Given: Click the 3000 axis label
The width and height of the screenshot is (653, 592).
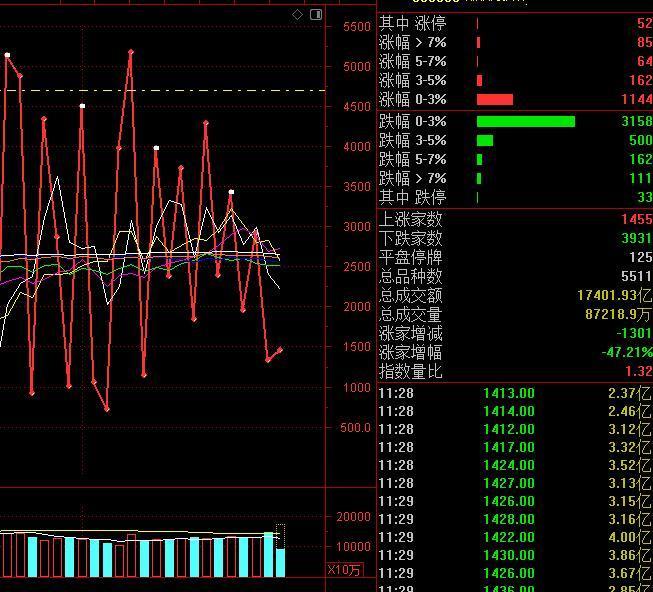Looking at the screenshot, I should (357, 227).
